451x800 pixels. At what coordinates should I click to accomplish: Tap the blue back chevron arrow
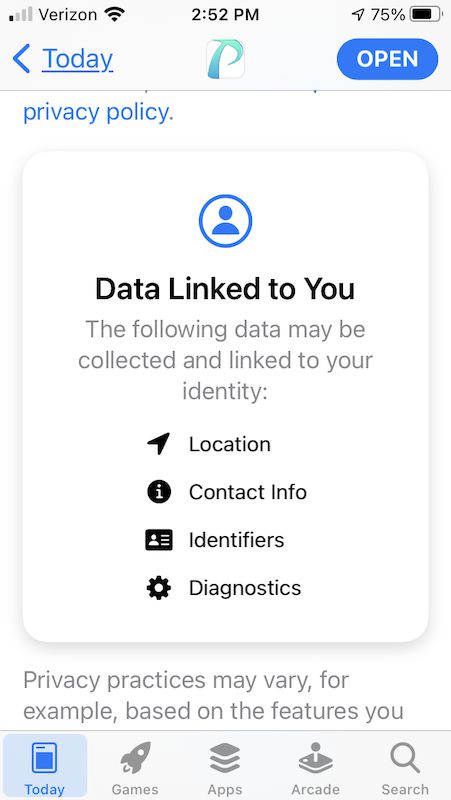click(21, 59)
